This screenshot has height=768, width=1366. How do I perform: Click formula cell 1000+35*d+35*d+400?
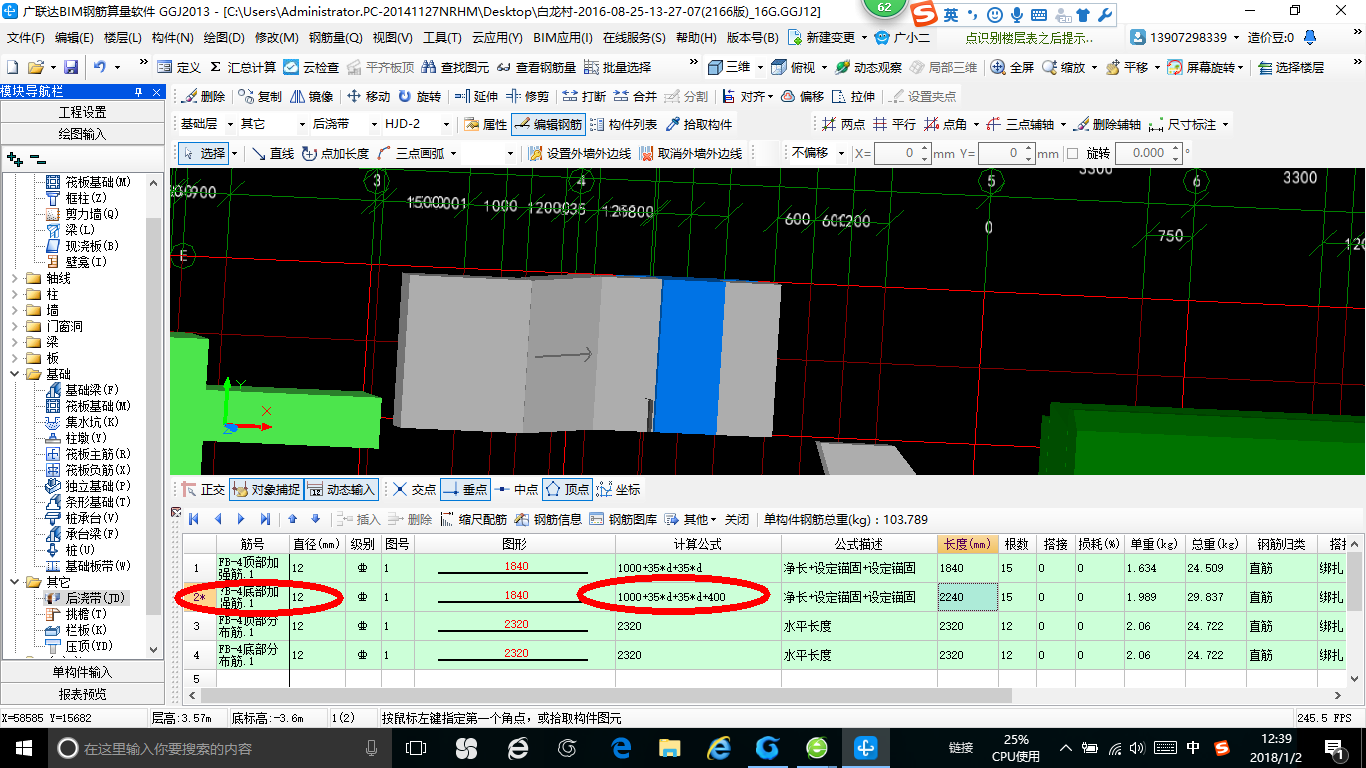698,597
